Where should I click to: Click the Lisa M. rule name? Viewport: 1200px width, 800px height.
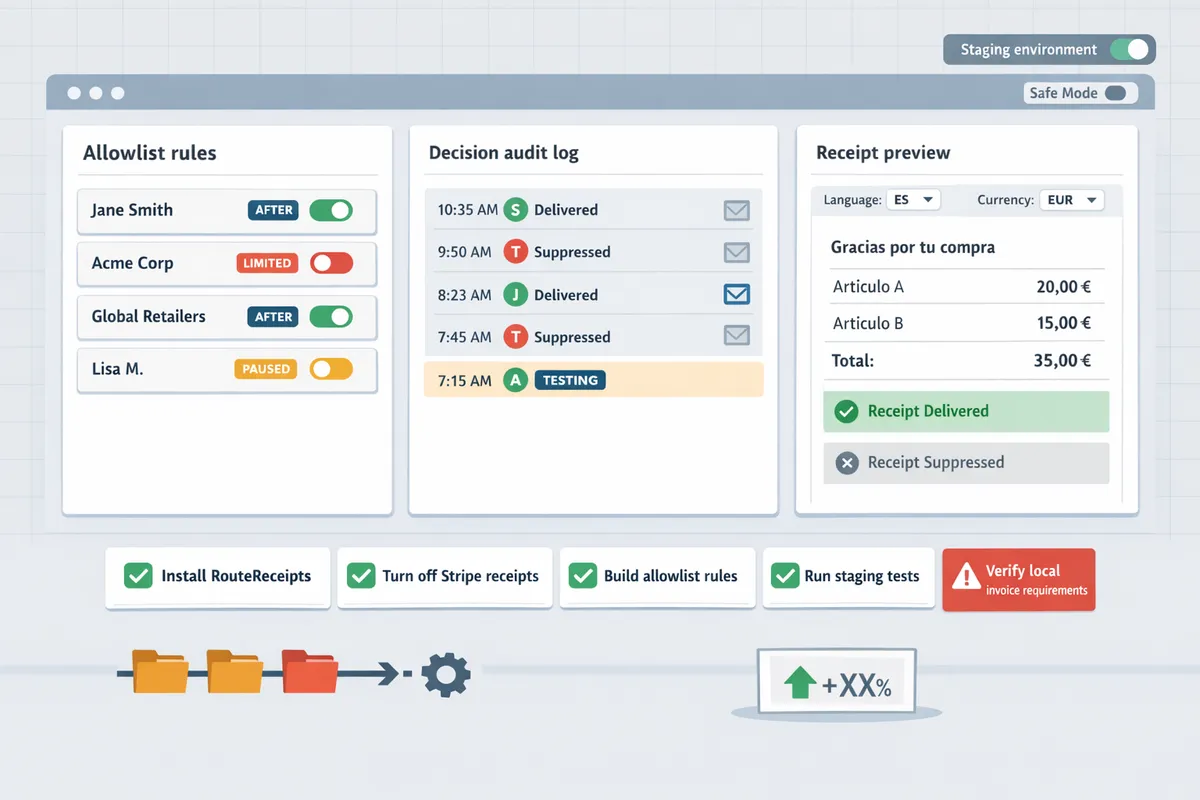click(x=117, y=369)
